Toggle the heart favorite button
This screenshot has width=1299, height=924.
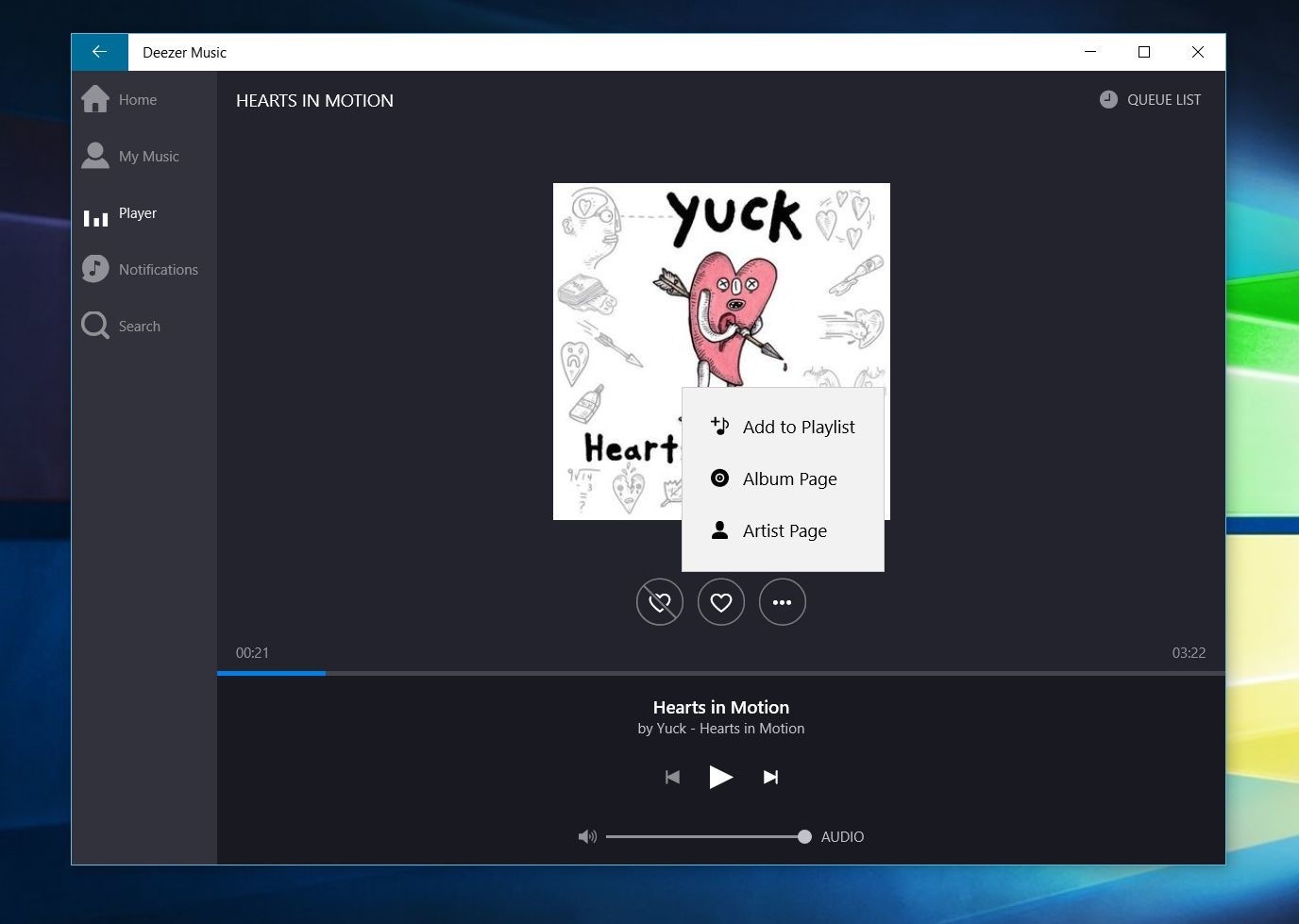(721, 602)
